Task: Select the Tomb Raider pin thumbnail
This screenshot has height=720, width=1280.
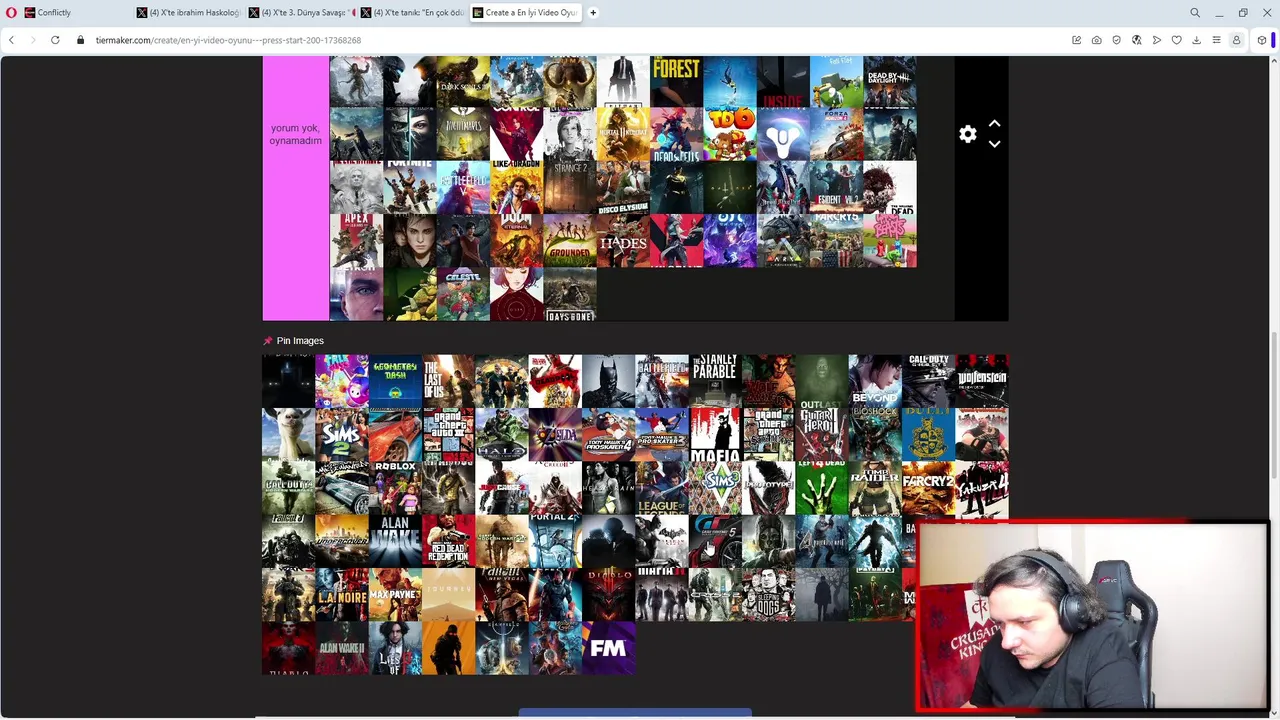Action: click(x=875, y=488)
